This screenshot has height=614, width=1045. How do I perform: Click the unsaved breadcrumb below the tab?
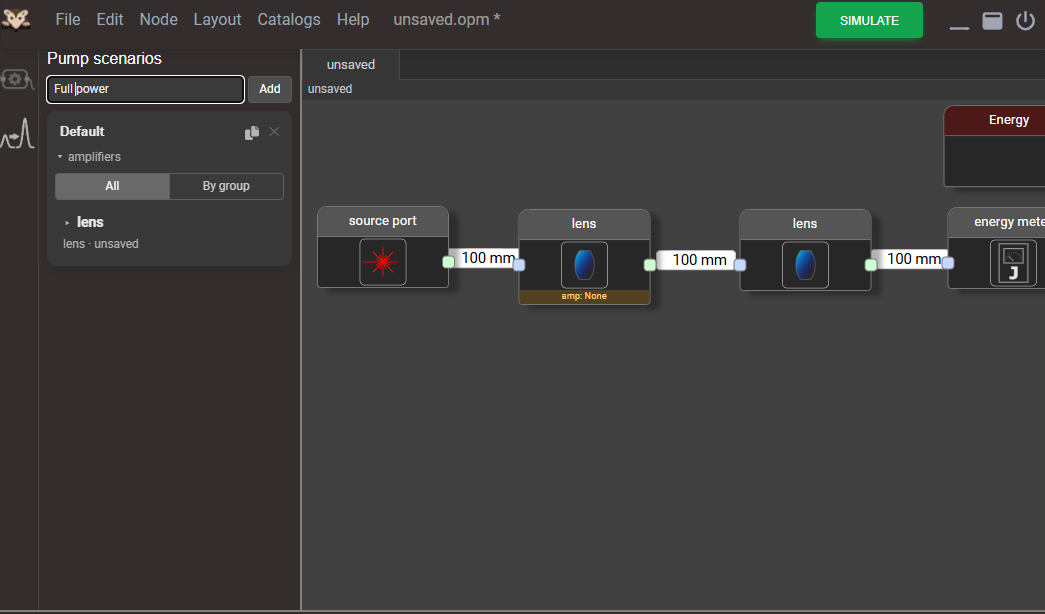coord(330,89)
